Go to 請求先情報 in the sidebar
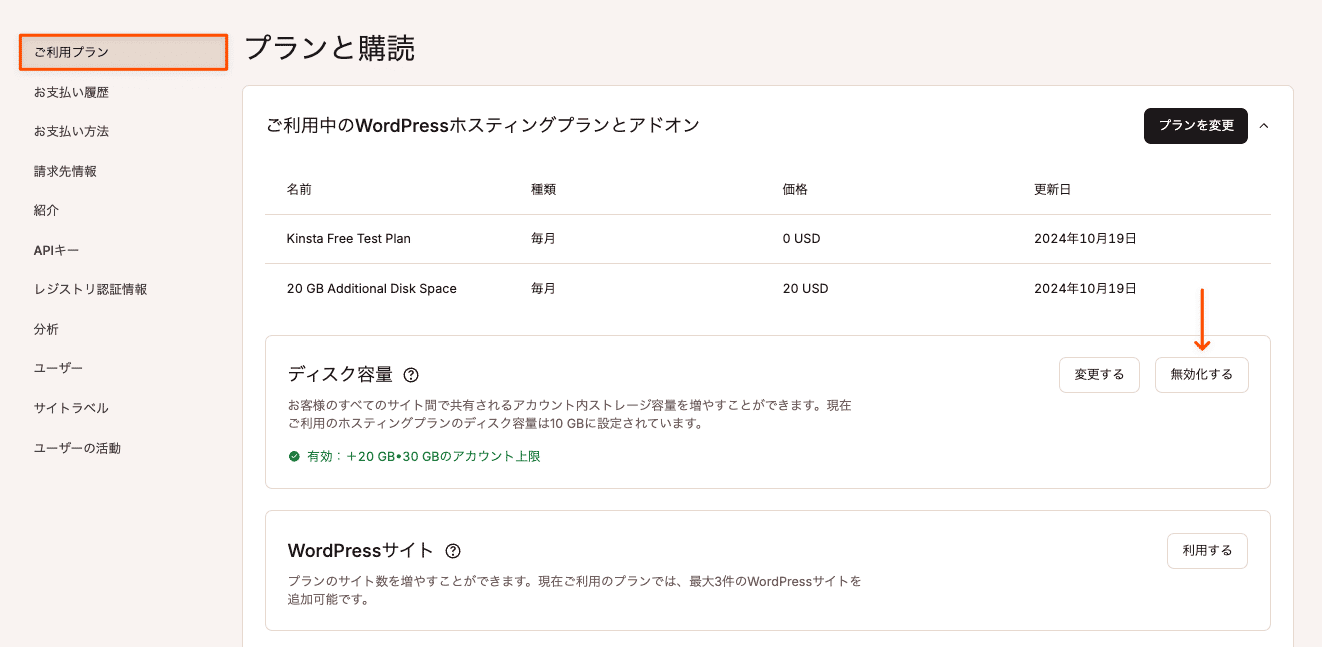 point(65,171)
